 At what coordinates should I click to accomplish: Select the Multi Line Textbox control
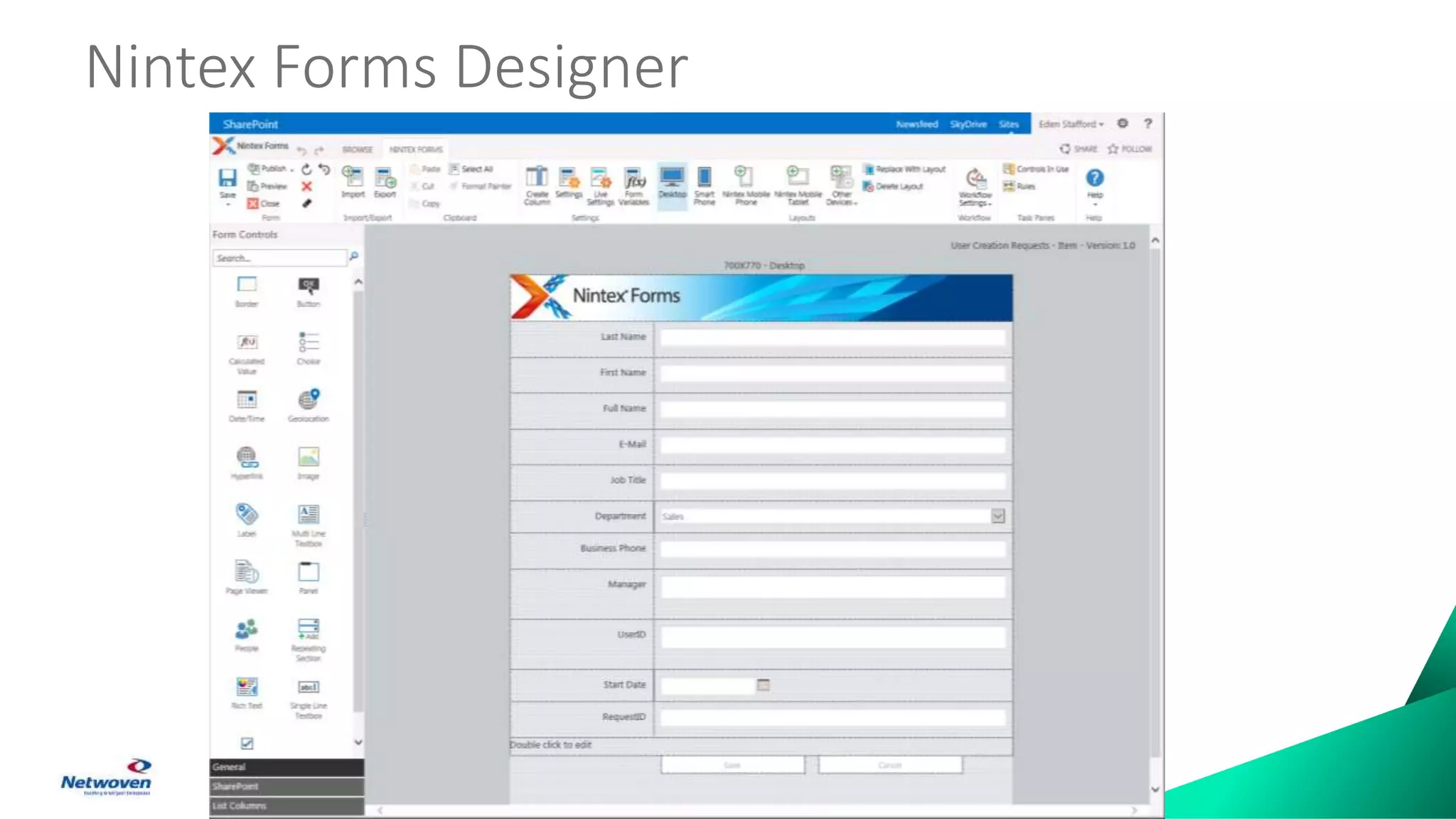pyautogui.click(x=309, y=525)
